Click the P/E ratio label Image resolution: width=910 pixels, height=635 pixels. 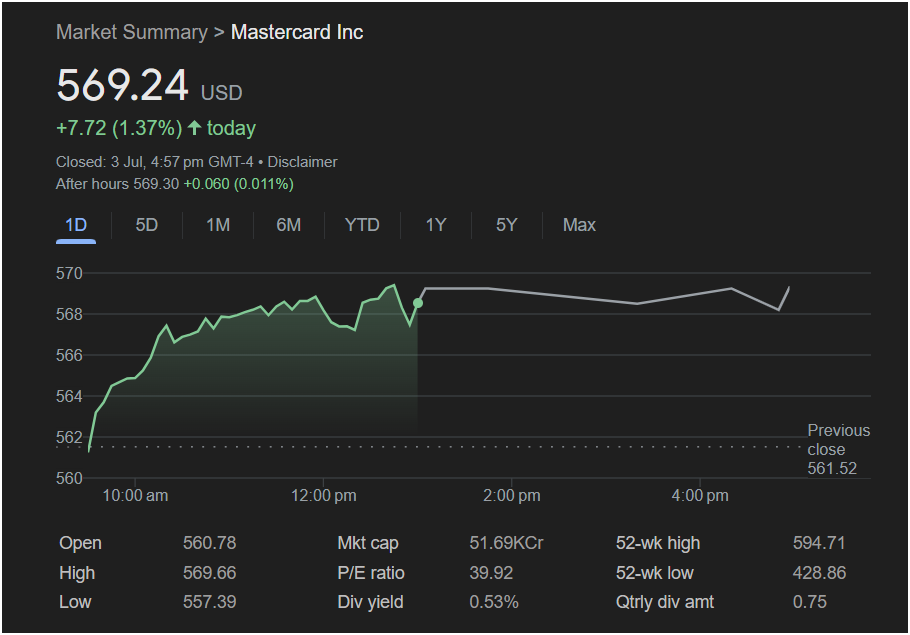tap(371, 573)
